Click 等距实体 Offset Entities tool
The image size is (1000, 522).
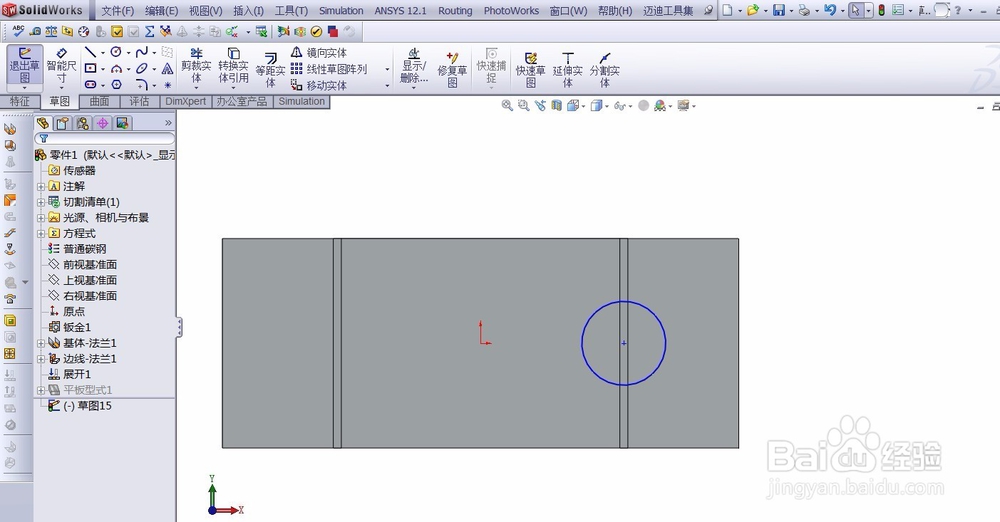pos(270,70)
